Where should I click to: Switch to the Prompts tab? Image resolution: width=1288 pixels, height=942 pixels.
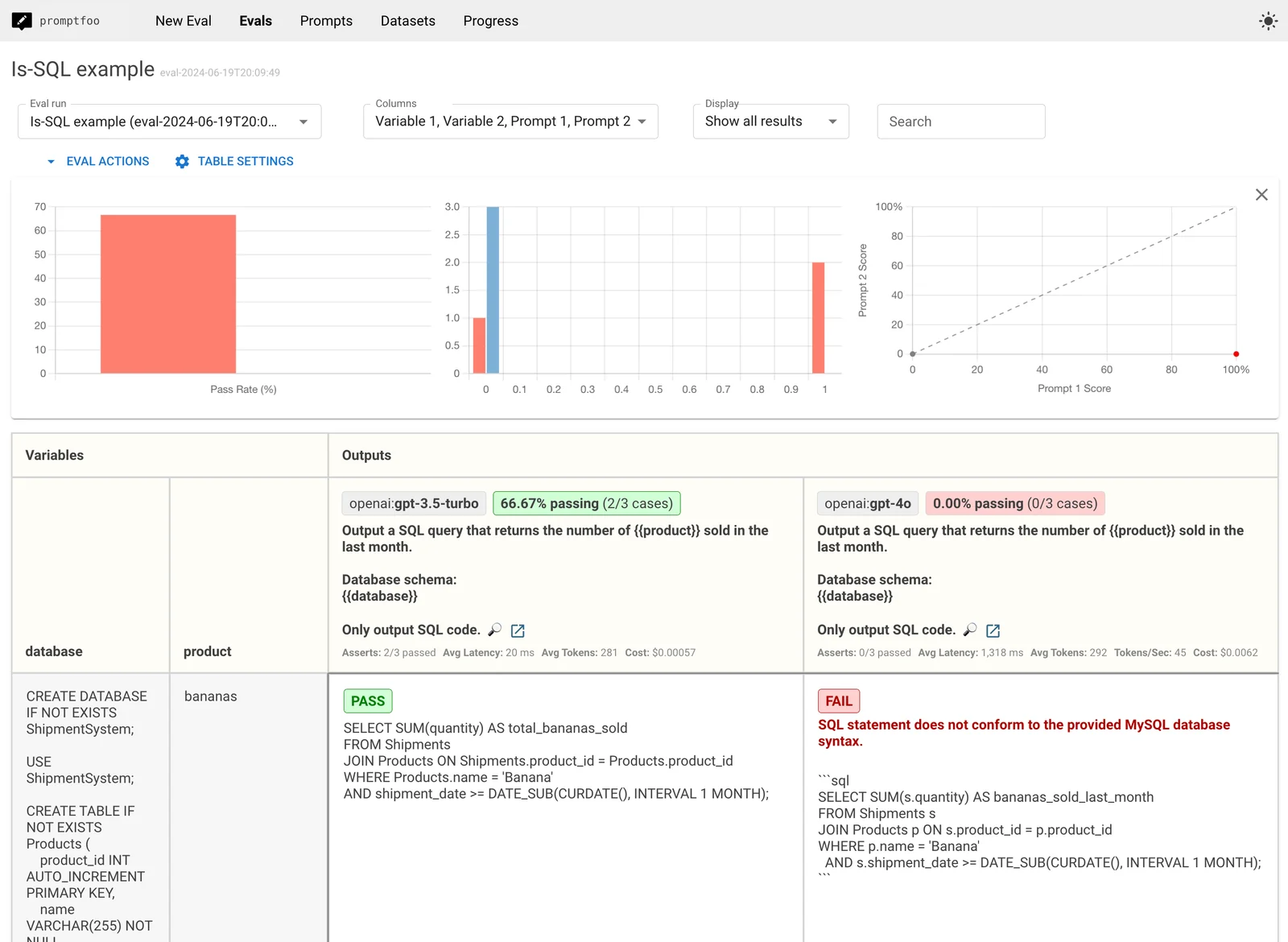326,21
